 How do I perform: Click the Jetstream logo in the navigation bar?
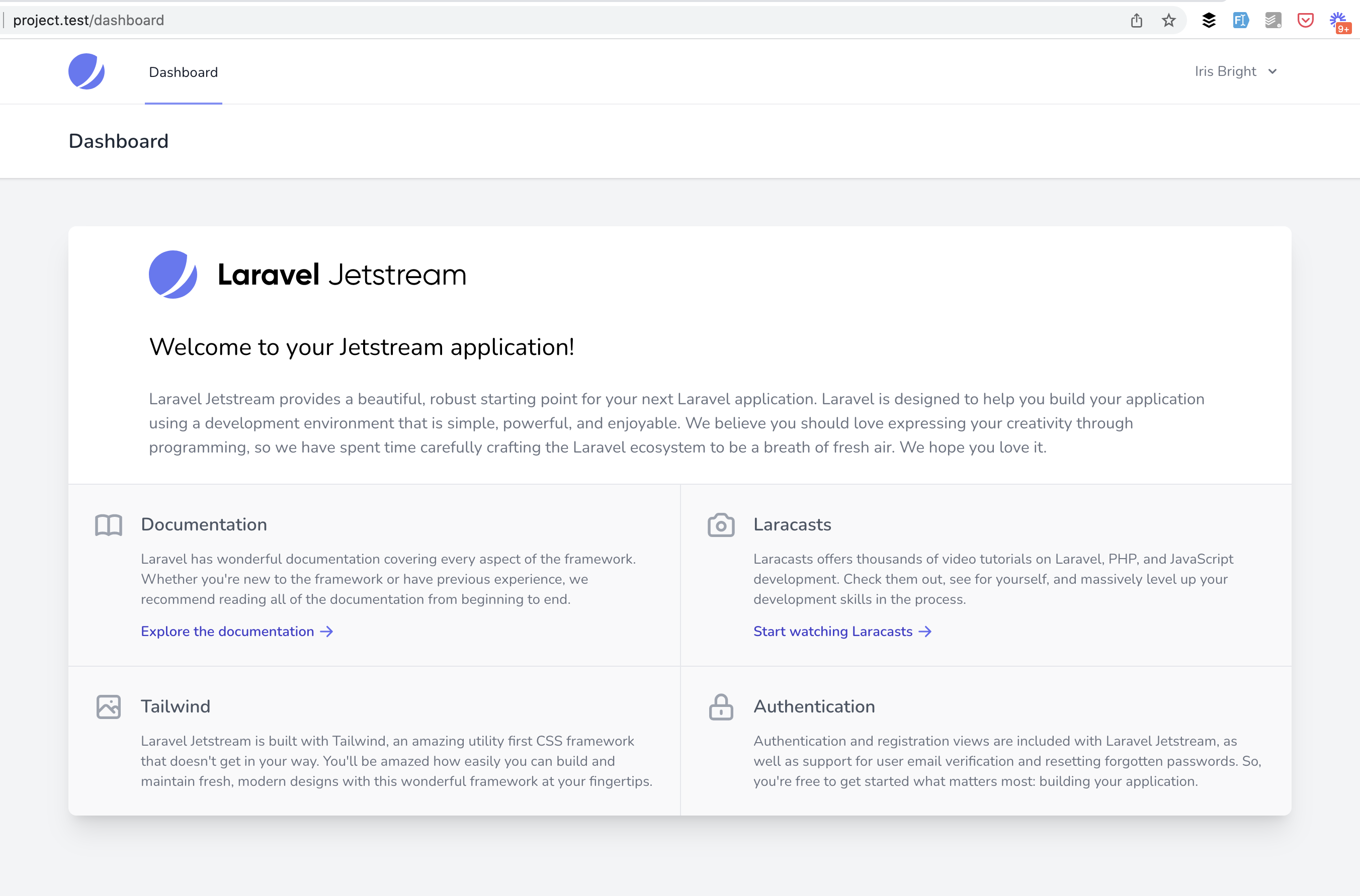87,71
